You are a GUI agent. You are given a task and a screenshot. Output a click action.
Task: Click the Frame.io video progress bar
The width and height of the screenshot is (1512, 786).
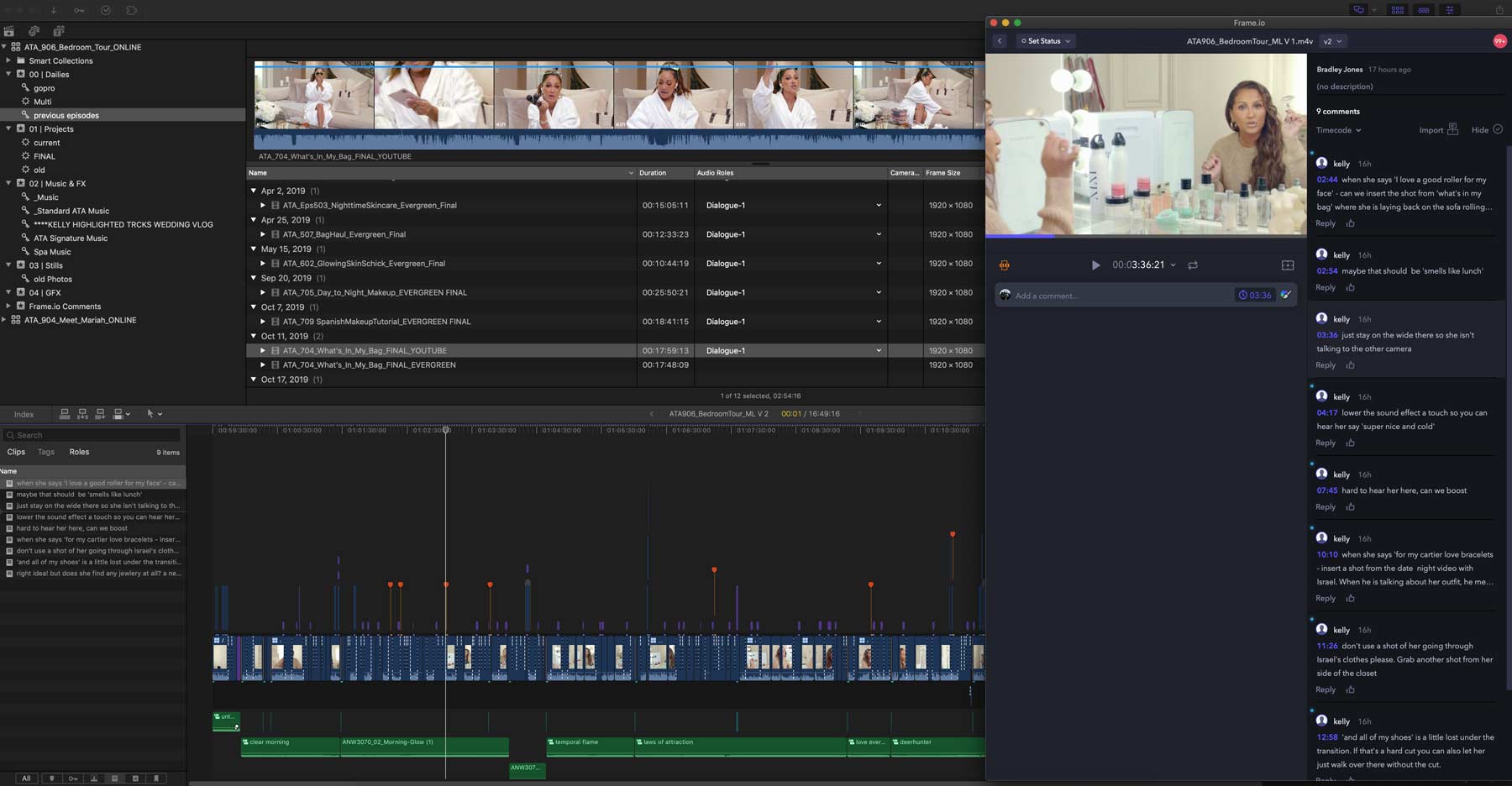(1146, 236)
